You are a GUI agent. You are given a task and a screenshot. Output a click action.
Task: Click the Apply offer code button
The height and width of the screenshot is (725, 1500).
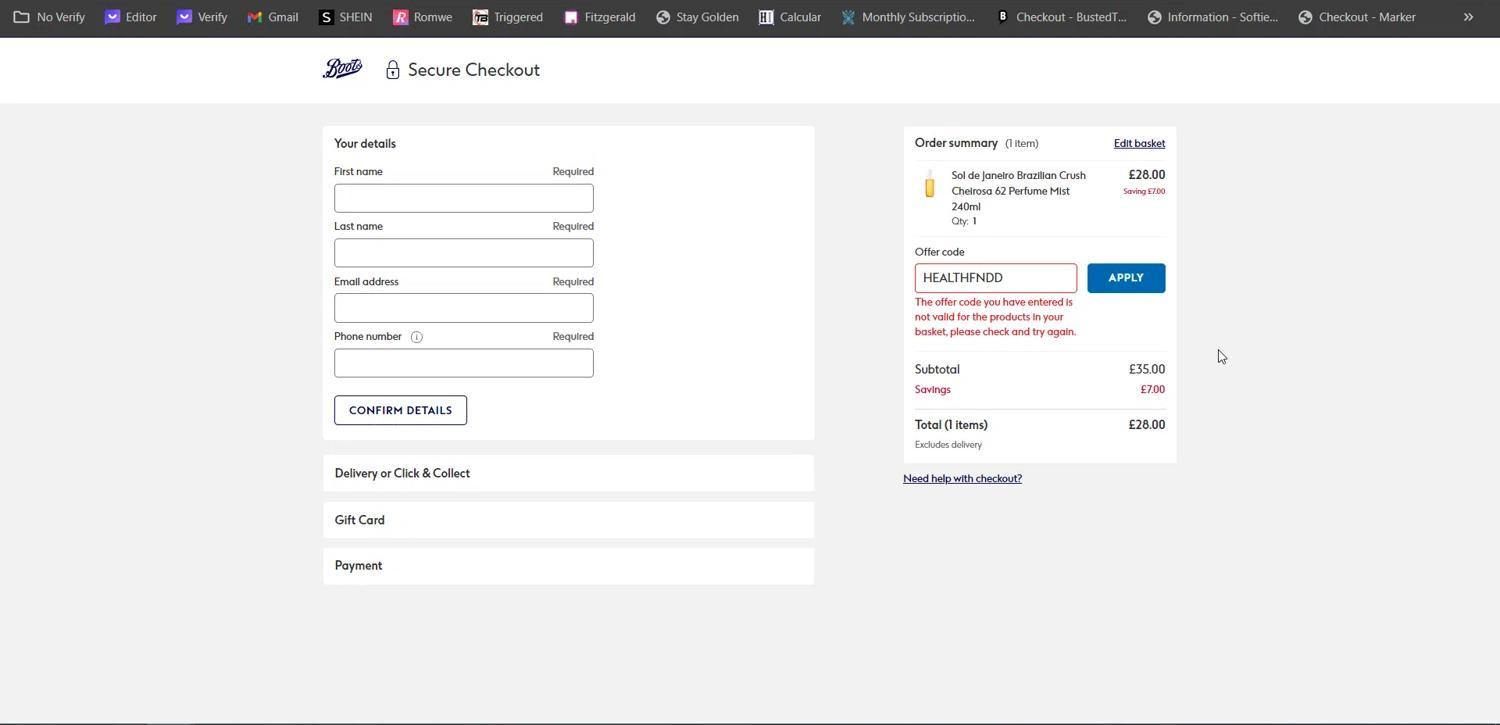coord(1126,278)
